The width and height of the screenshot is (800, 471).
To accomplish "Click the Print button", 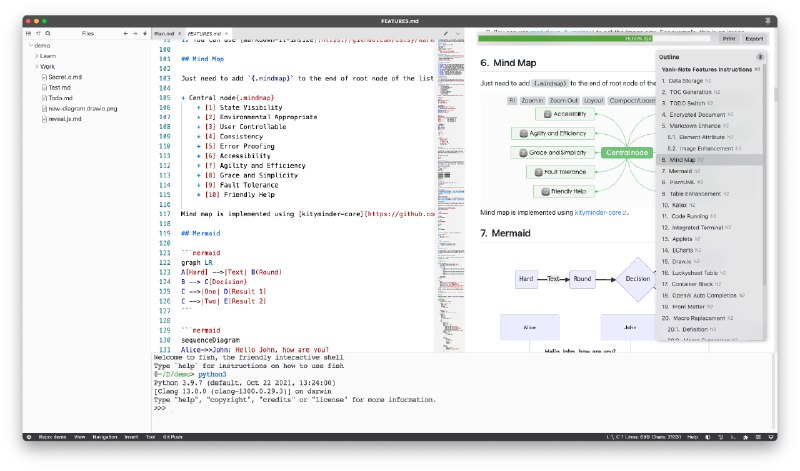I will click(x=729, y=38).
